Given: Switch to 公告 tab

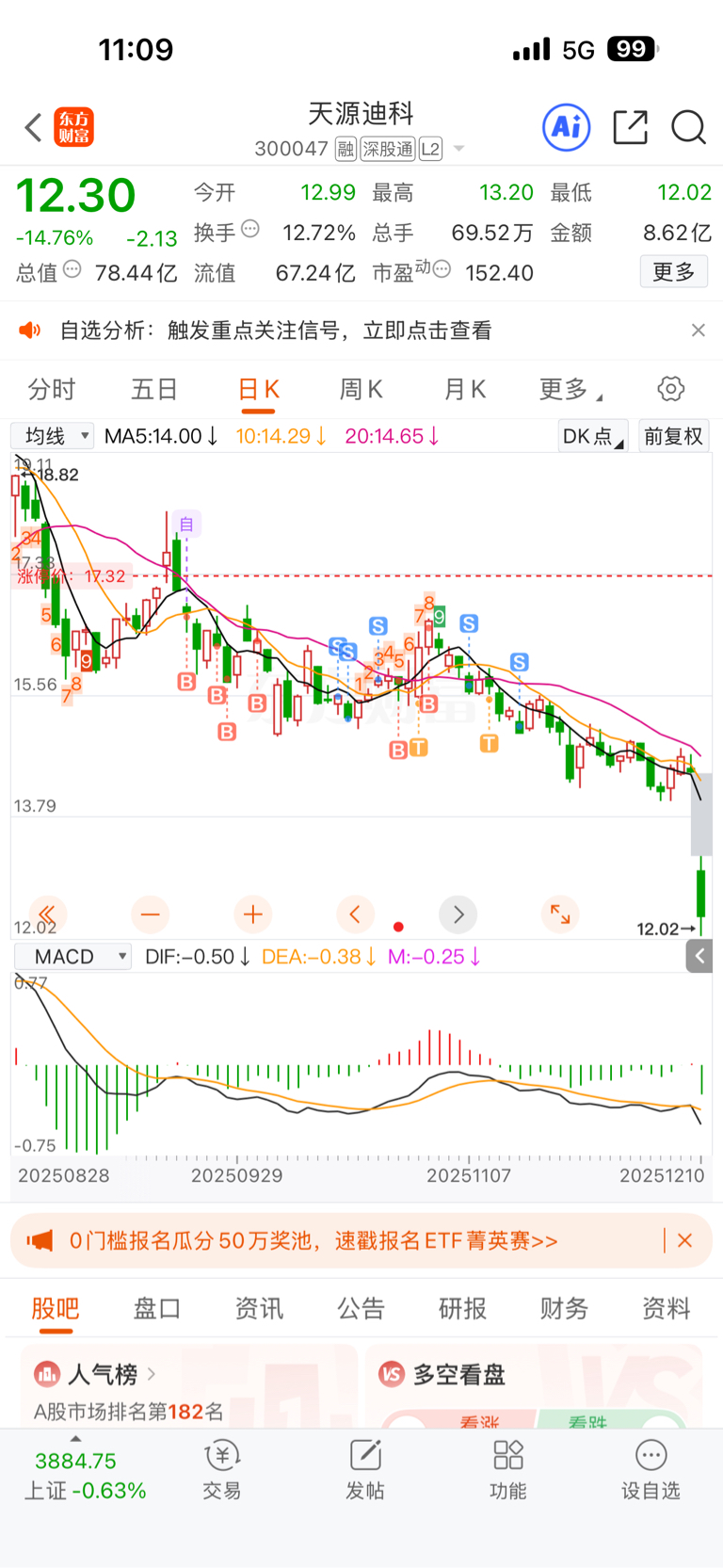Looking at the screenshot, I should coord(361,1308).
